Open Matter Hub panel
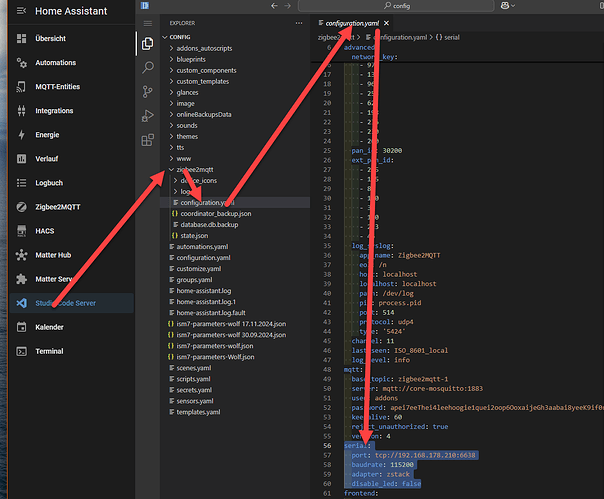The width and height of the screenshot is (604, 499). 71,255
